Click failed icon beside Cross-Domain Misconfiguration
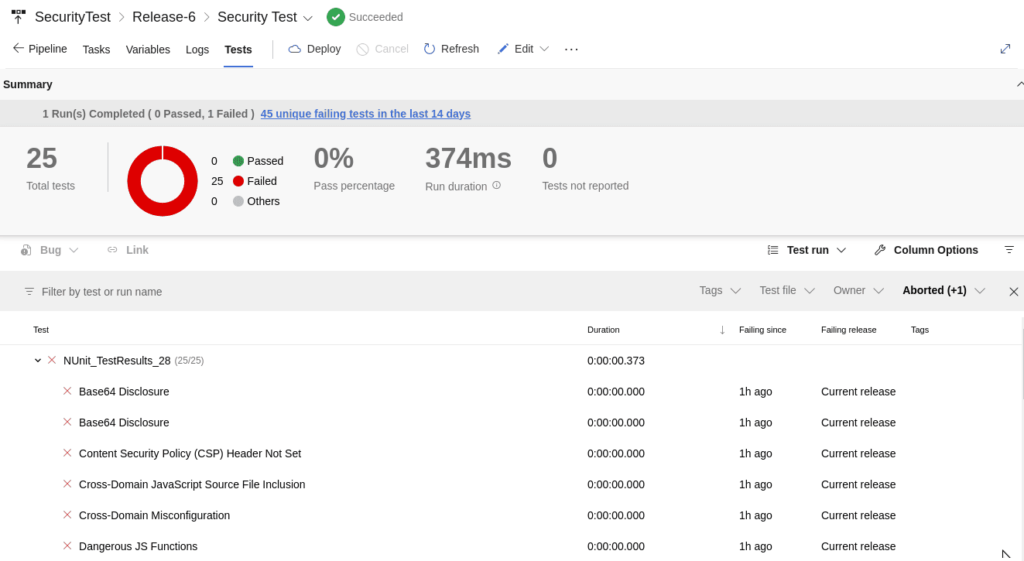The width and height of the screenshot is (1024, 561). pos(67,515)
